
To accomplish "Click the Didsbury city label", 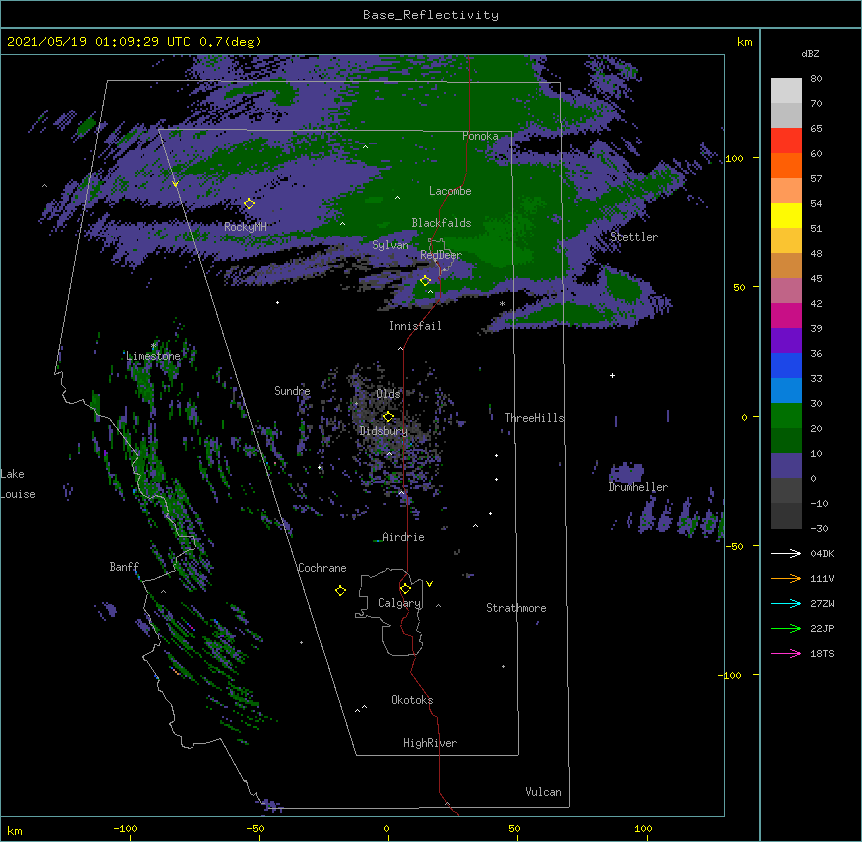I will (x=384, y=431).
